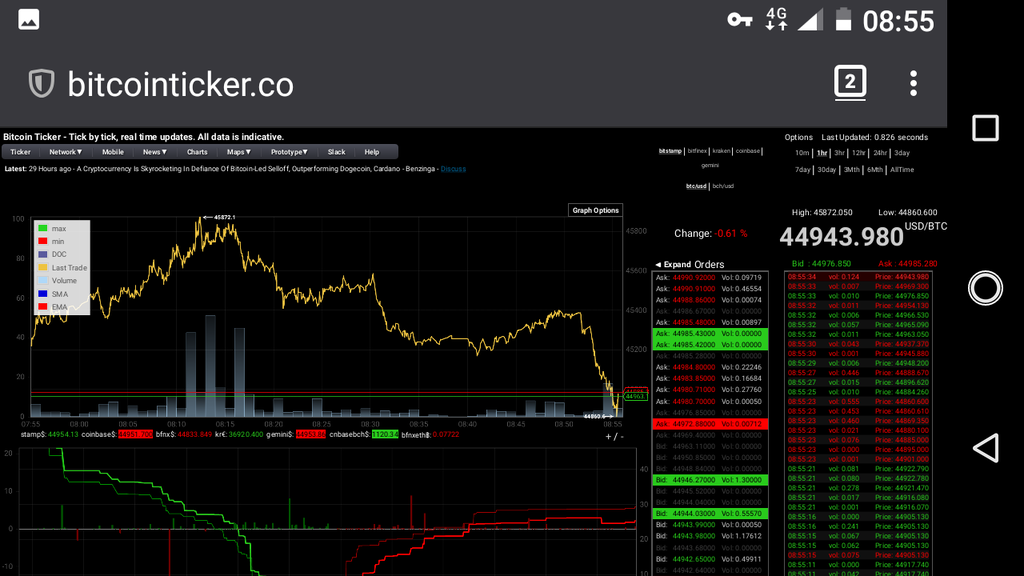Click the green Bid 44944.03000 order row
The width and height of the screenshot is (1024, 576).
[710, 514]
